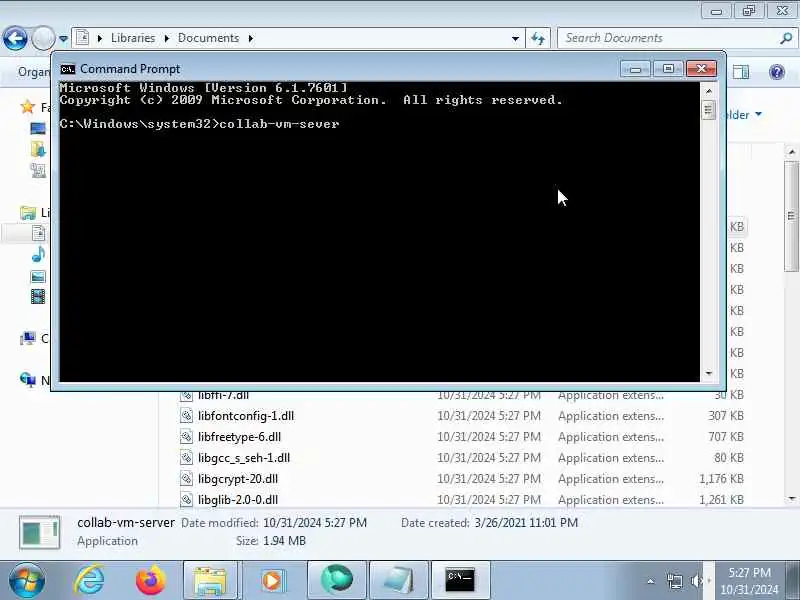
Task: Select Desktop icon under Favorites
Action: (38, 128)
